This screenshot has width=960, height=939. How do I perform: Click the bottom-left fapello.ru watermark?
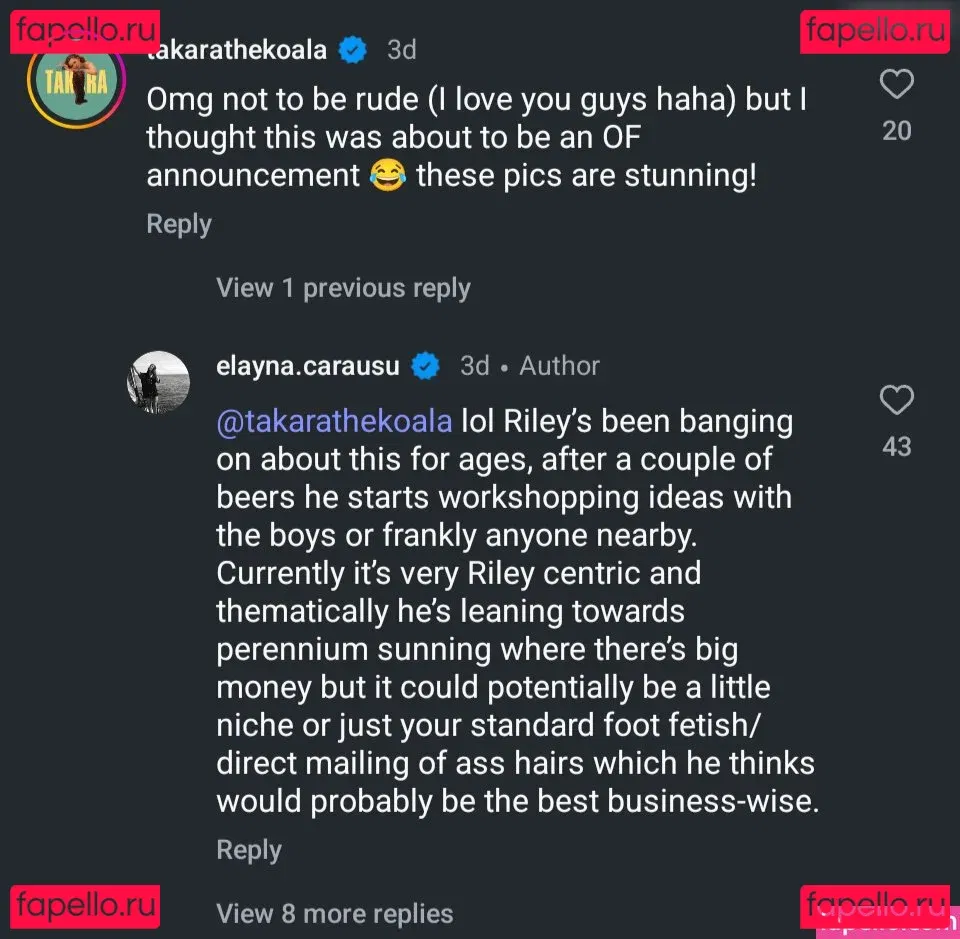click(86, 906)
